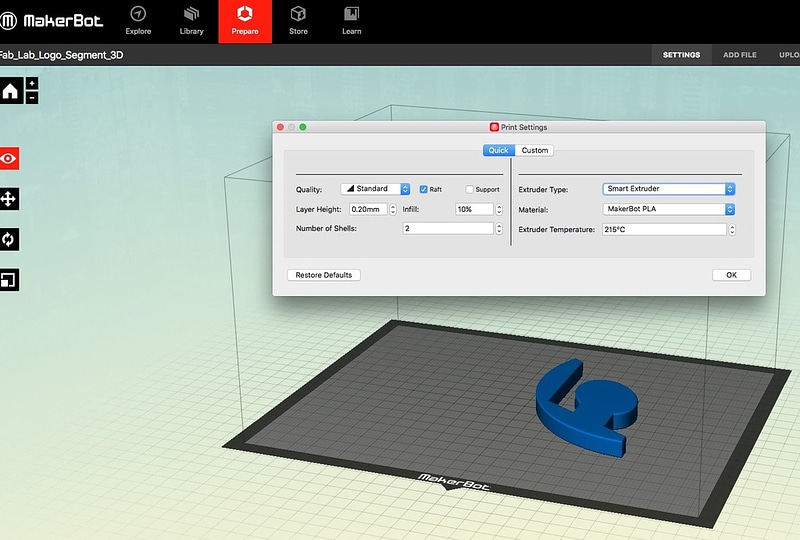Select the Prepare tab
Image resolution: width=800 pixels, height=540 pixels.
tap(245, 21)
